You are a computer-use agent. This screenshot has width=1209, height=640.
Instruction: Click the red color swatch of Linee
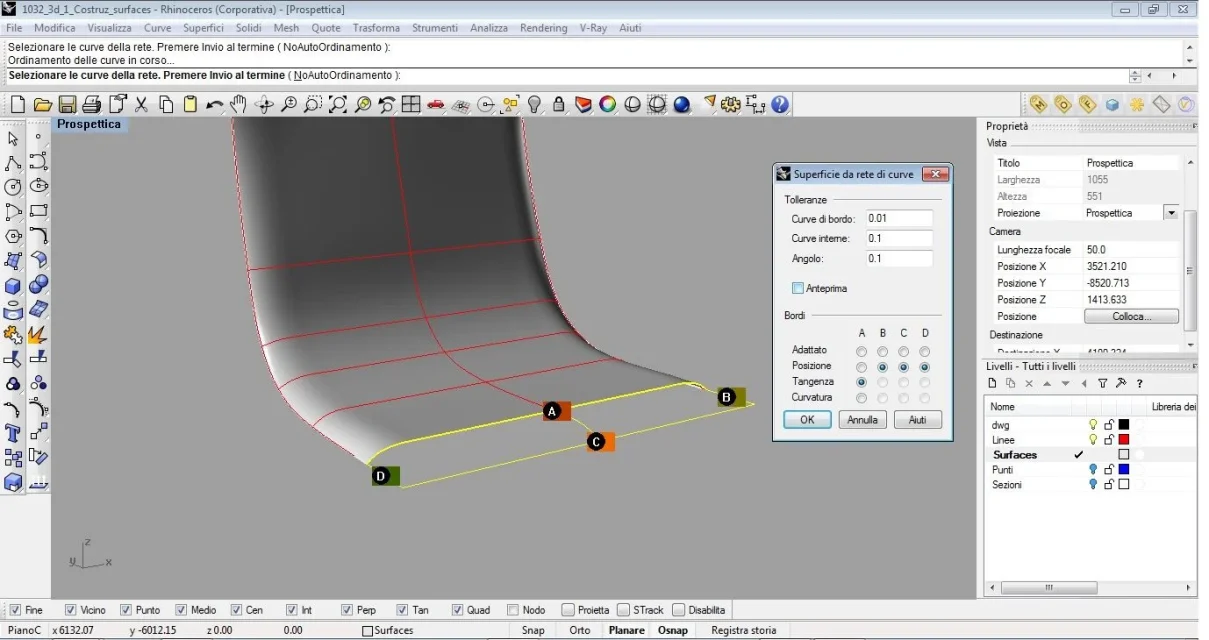click(1124, 440)
